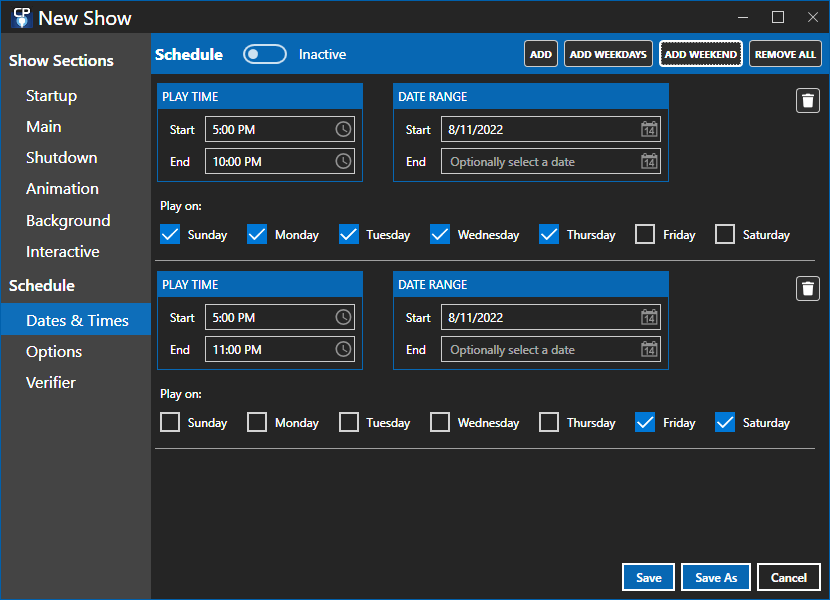This screenshot has width=830, height=600.
Task: Click the ADD WEEKDAYS button
Action: (608, 54)
